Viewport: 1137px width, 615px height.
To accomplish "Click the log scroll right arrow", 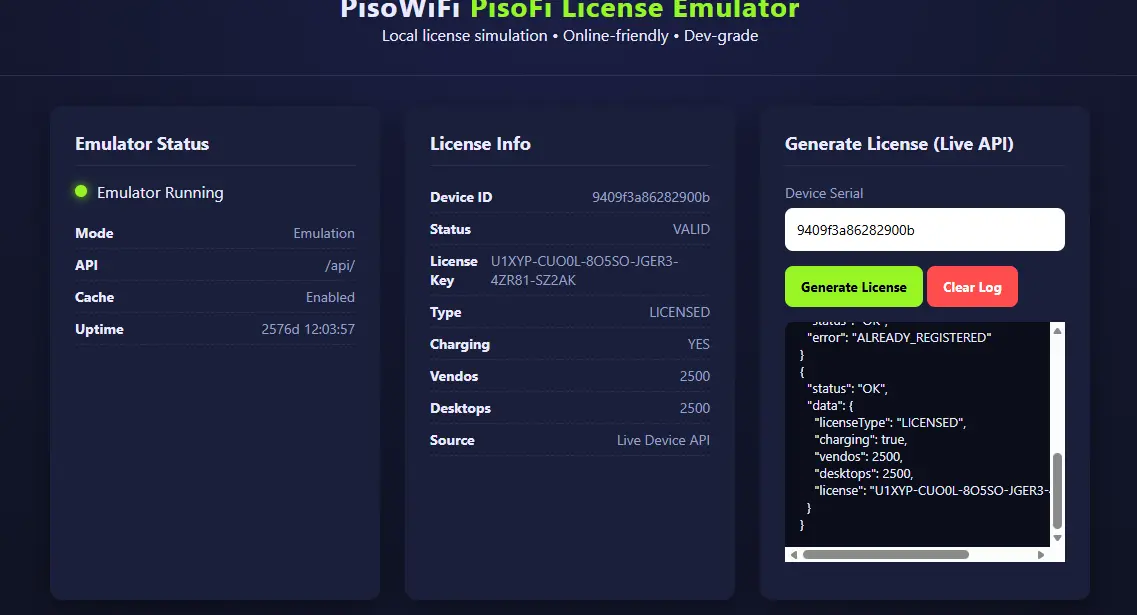I will pos(1041,555).
